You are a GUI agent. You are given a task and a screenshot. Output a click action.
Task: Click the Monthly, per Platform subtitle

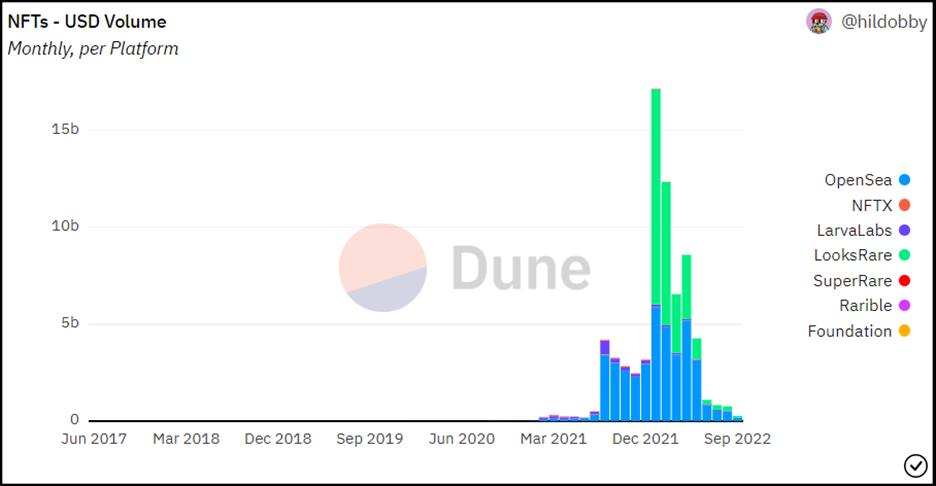93,48
